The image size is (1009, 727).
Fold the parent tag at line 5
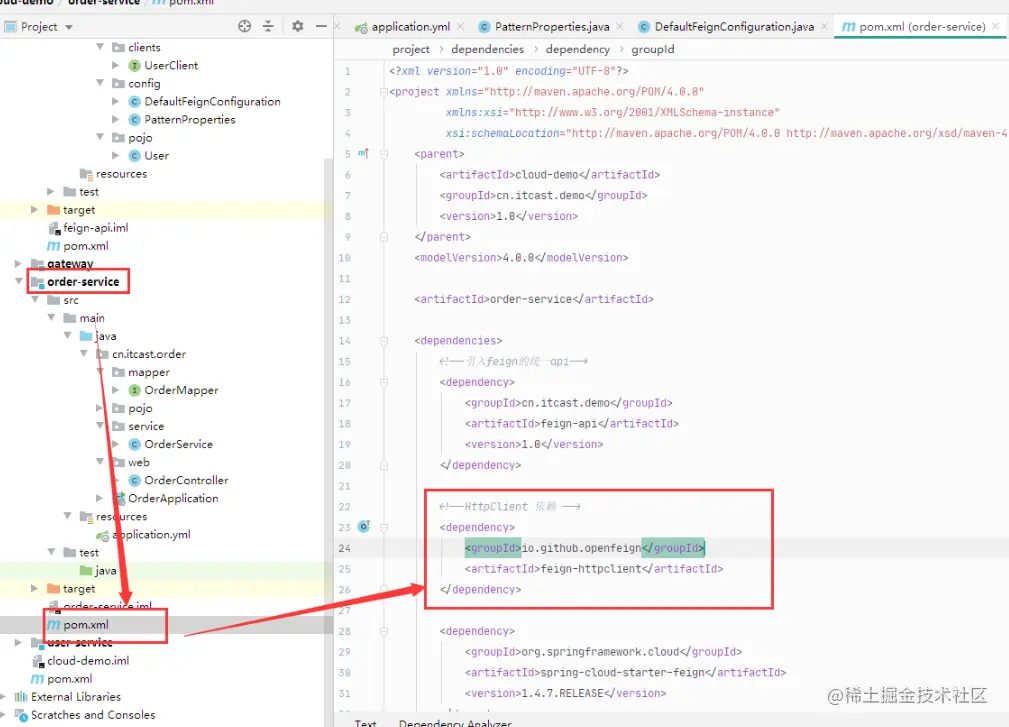click(384, 154)
